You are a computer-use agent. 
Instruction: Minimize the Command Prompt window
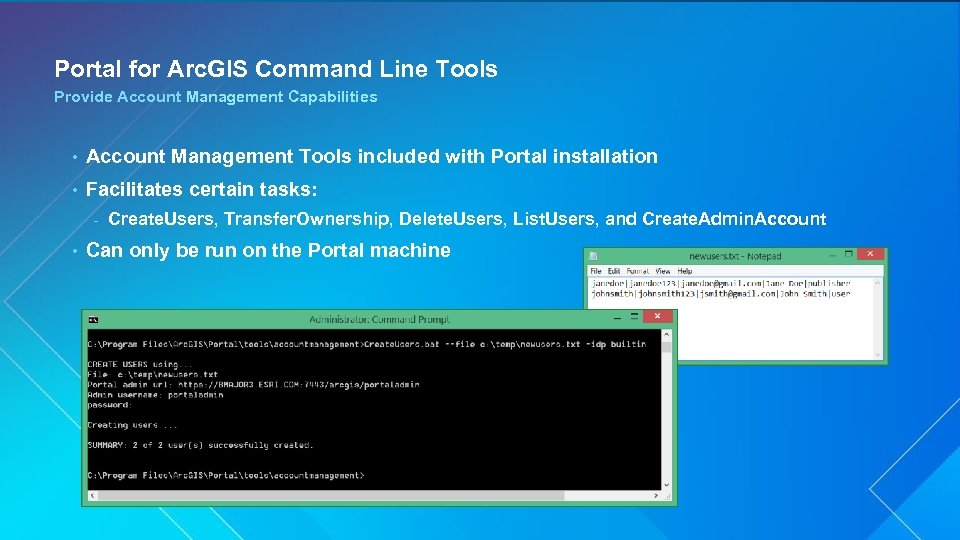tap(617, 317)
